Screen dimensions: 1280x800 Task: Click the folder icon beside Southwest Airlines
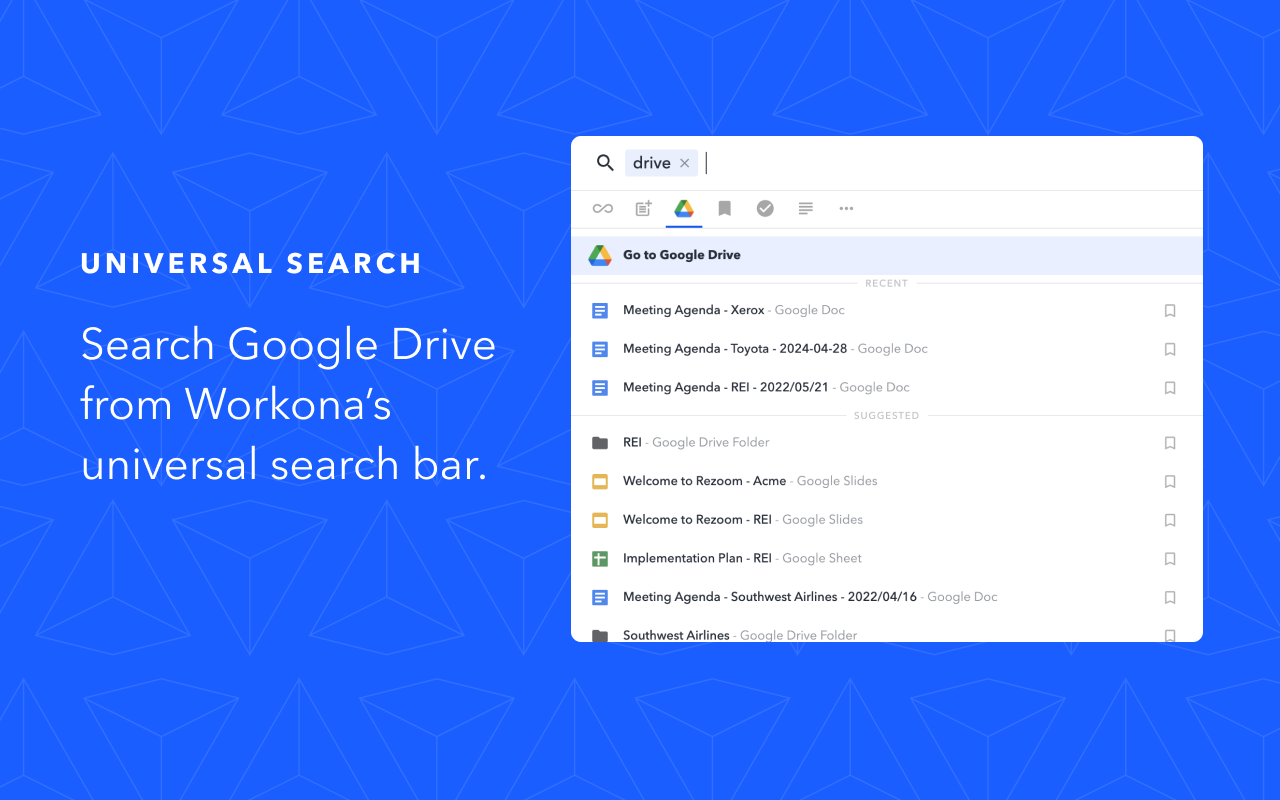click(x=600, y=635)
